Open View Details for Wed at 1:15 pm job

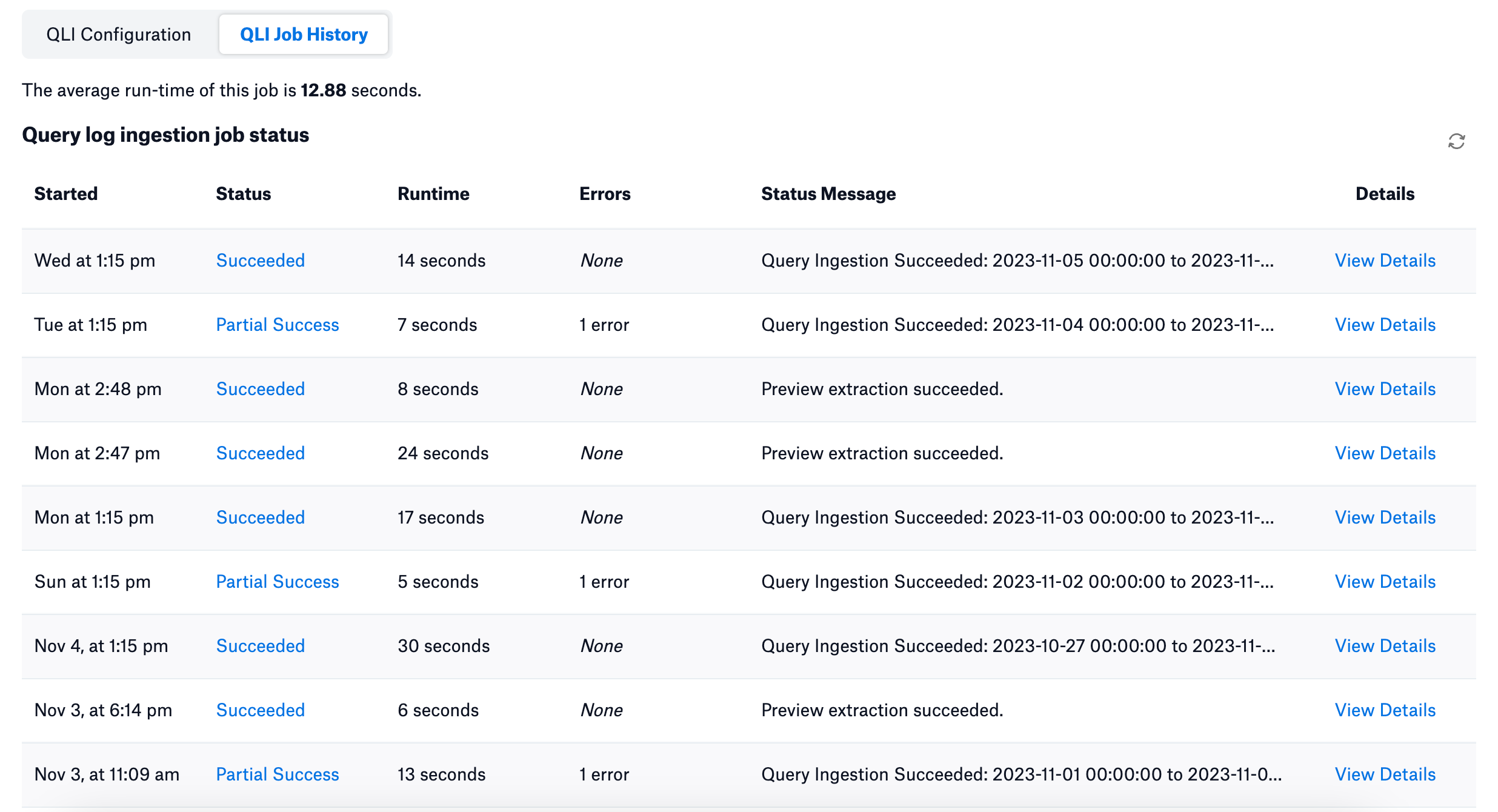tap(1385, 261)
